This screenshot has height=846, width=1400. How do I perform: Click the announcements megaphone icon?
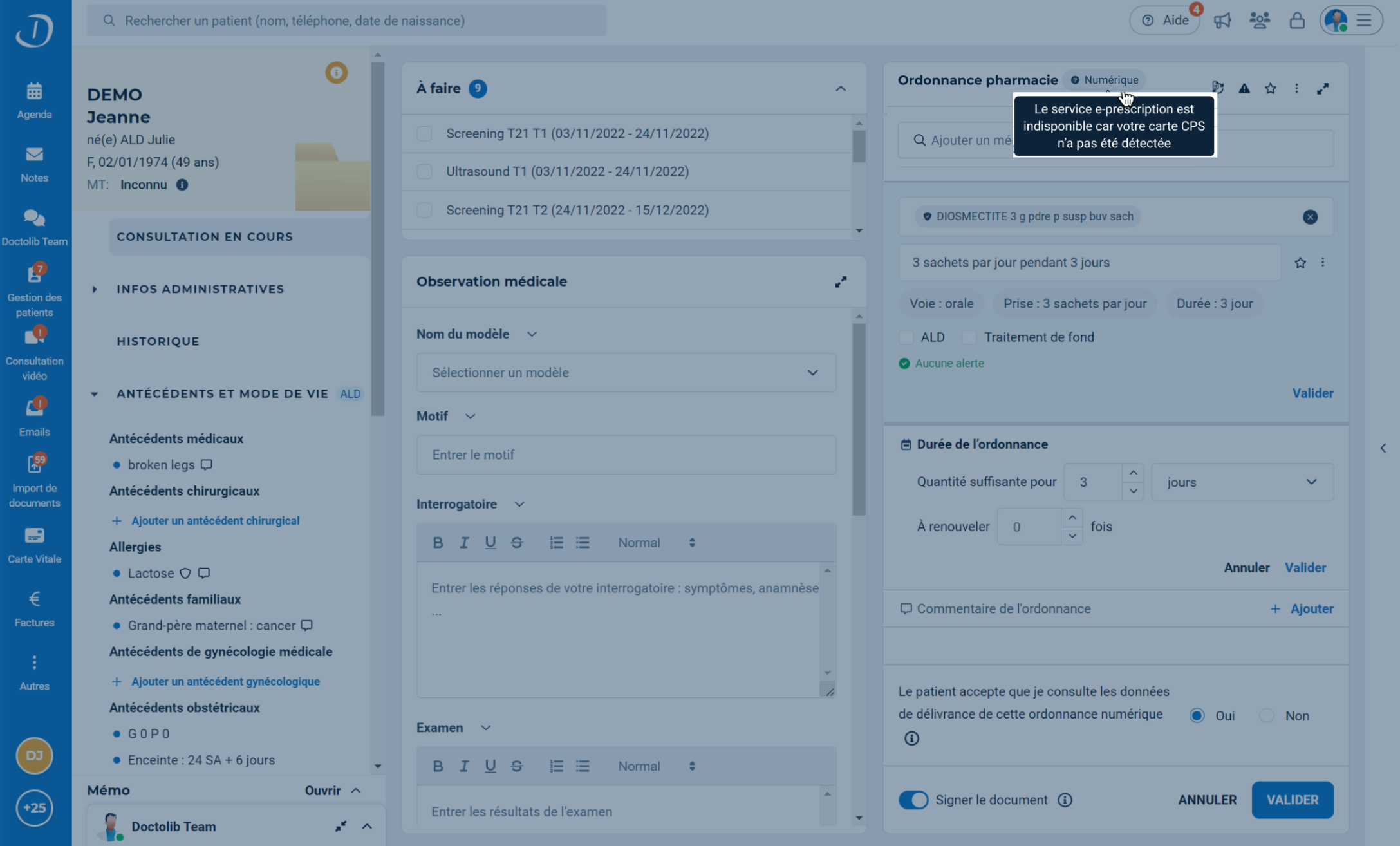tap(1222, 21)
